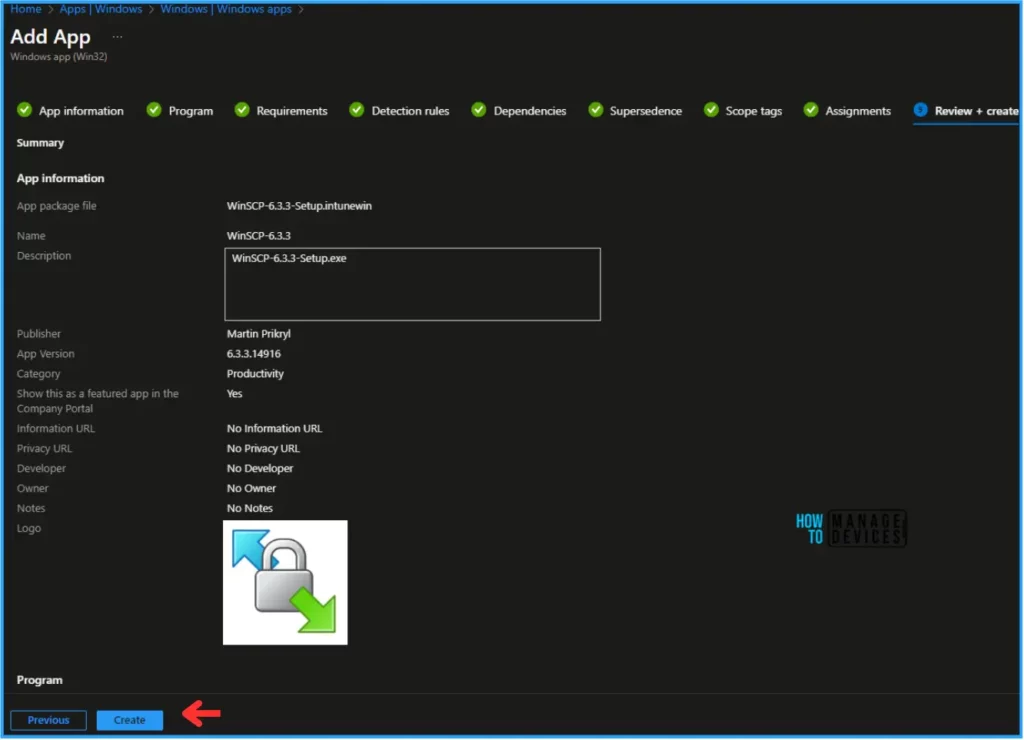Select the No Information URL text
The width and height of the screenshot is (1024, 740).
(274, 428)
